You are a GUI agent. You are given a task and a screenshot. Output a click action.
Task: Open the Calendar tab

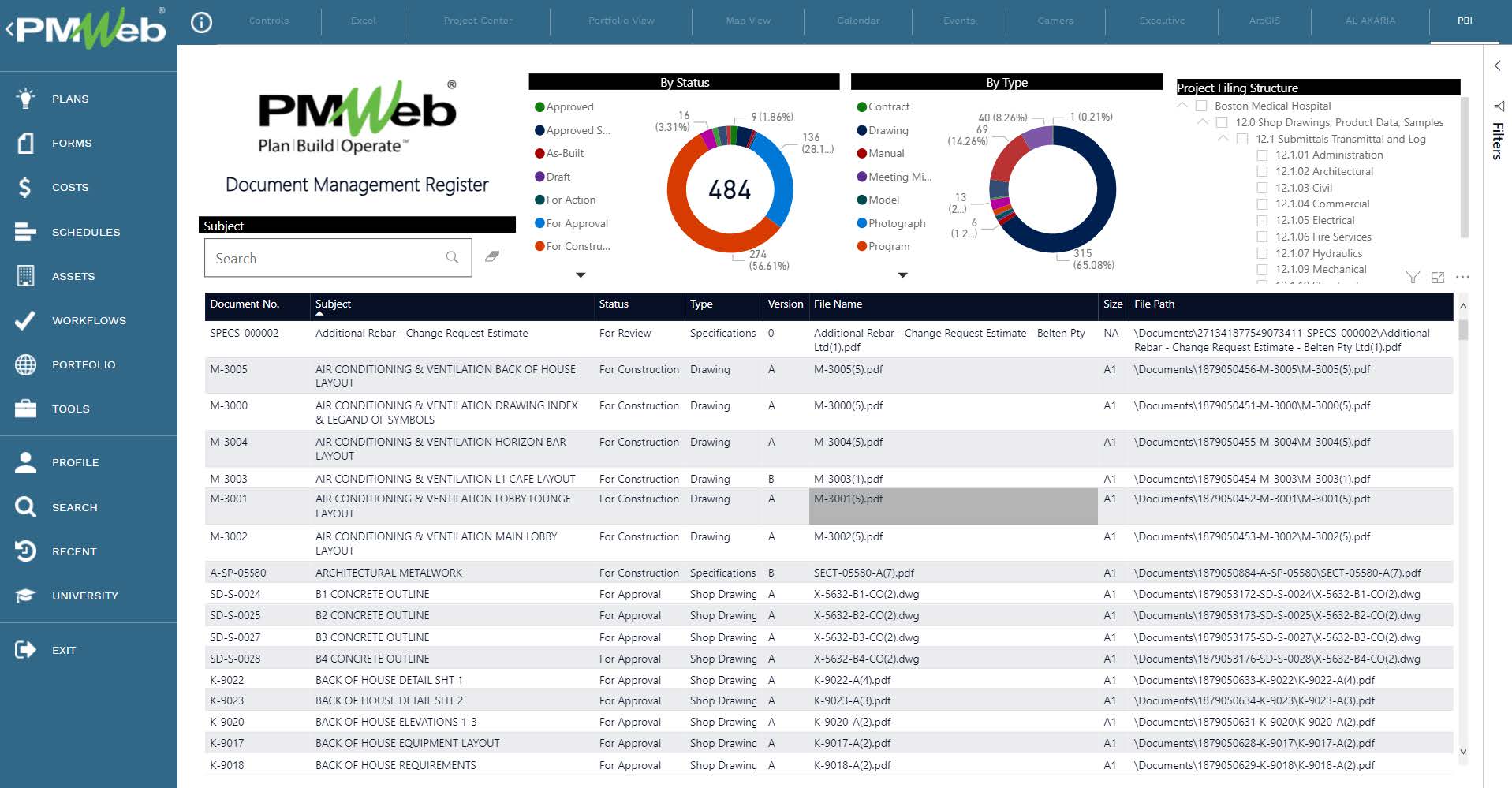pyautogui.click(x=858, y=21)
